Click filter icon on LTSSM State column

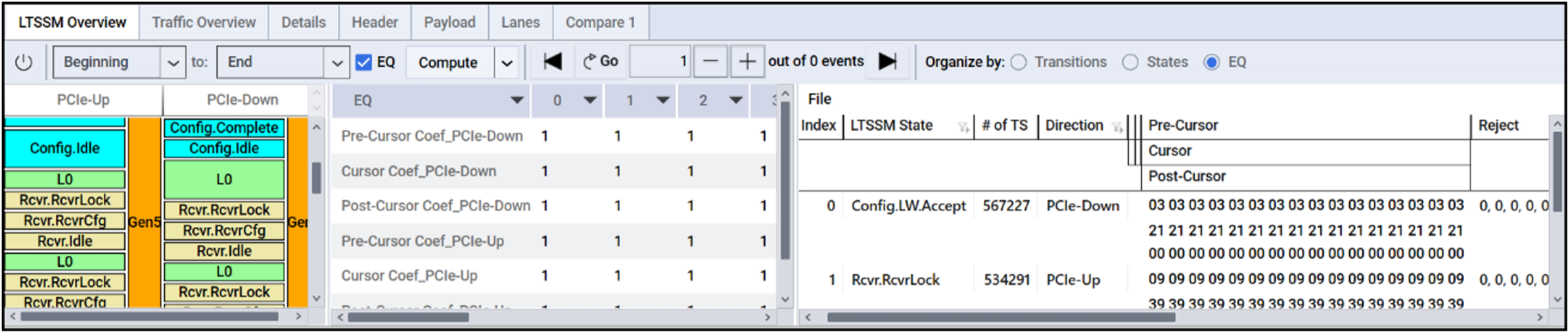click(963, 128)
